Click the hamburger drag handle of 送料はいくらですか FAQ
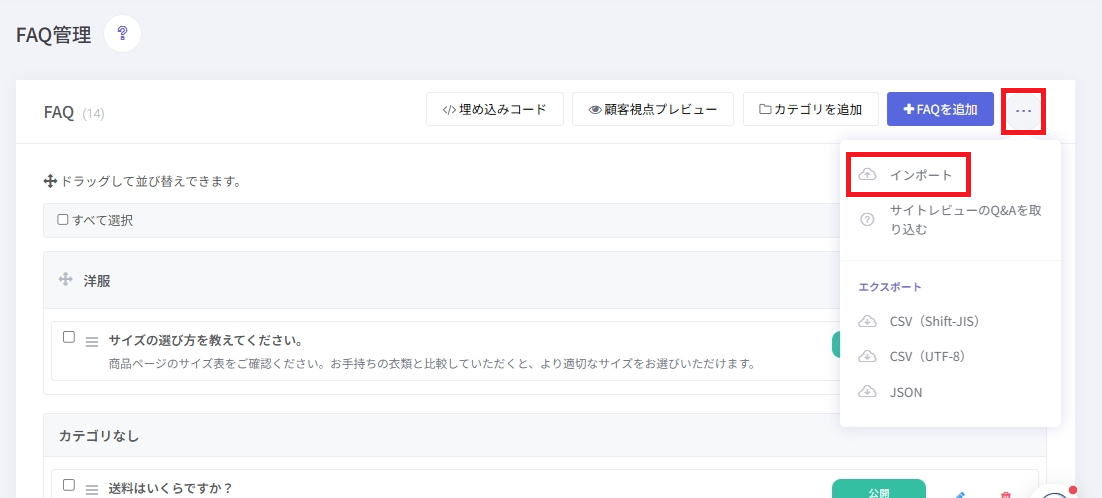 click(x=92, y=489)
